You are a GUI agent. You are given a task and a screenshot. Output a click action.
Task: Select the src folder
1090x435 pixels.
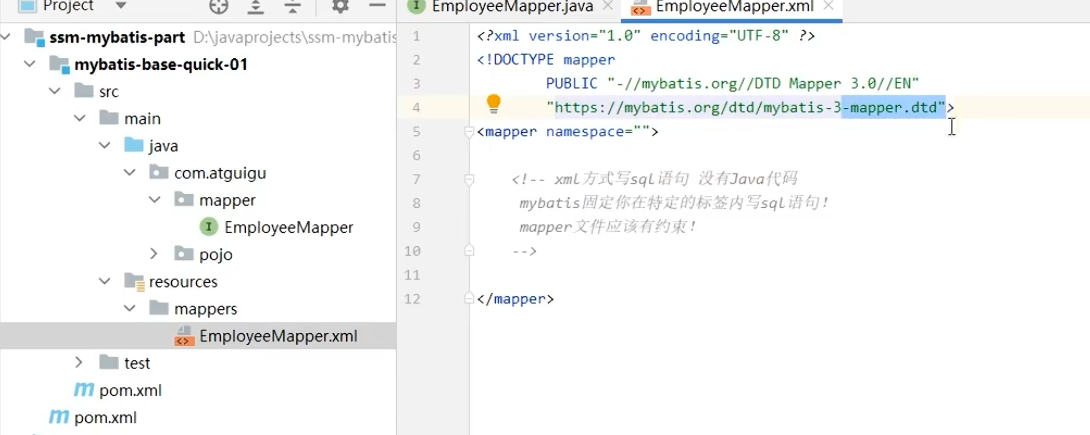pyautogui.click(x=109, y=92)
